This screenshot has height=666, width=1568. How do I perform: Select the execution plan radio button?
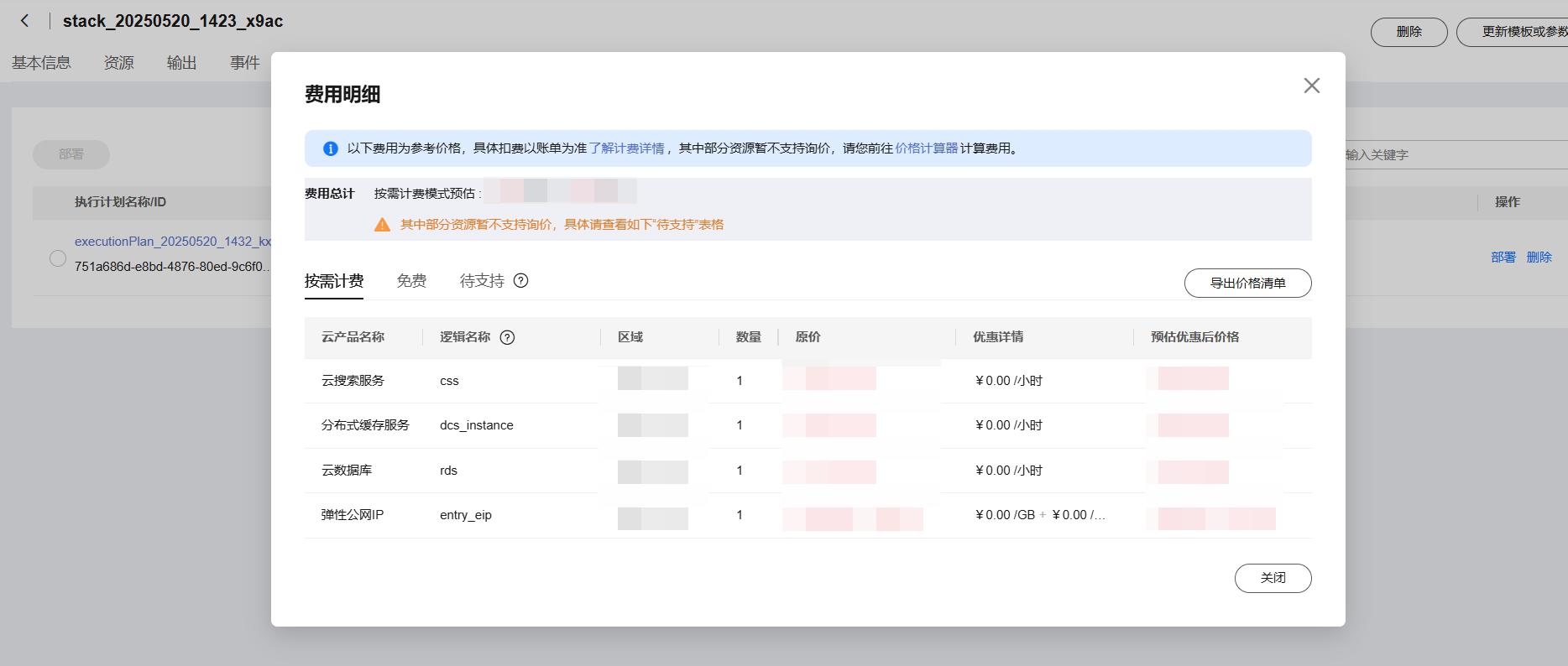pyautogui.click(x=58, y=258)
